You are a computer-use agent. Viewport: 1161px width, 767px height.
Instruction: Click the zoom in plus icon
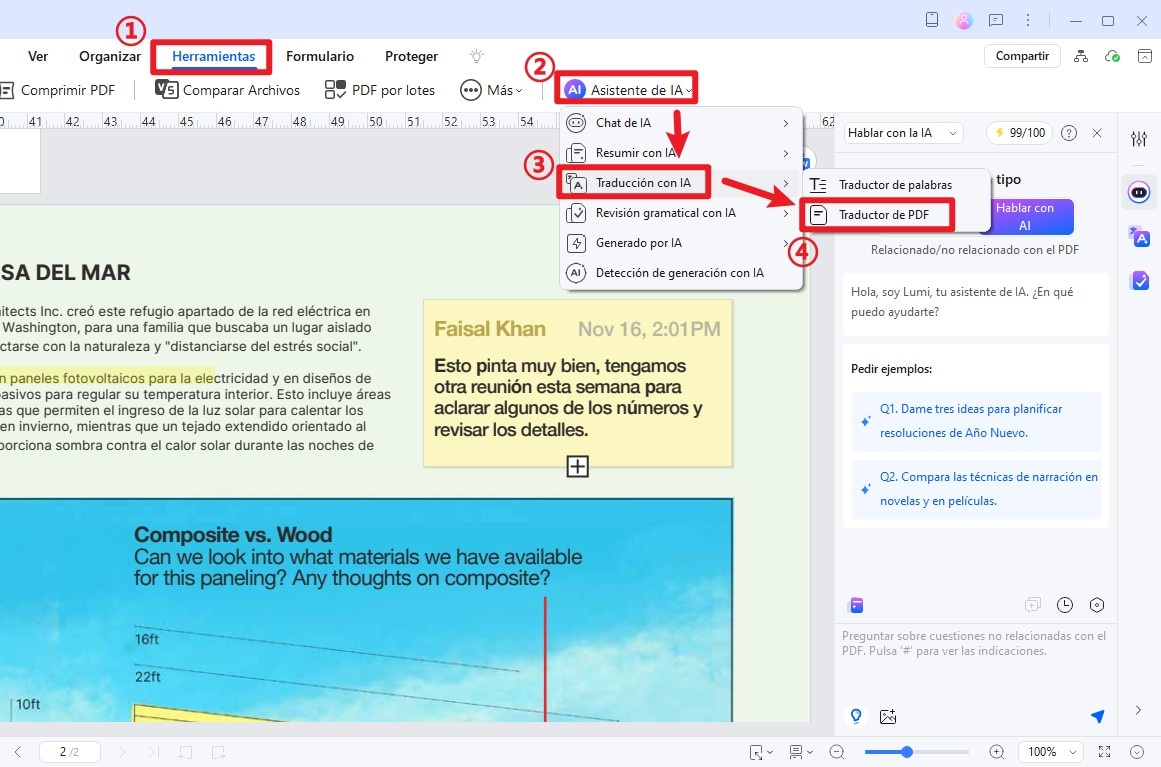tap(997, 752)
